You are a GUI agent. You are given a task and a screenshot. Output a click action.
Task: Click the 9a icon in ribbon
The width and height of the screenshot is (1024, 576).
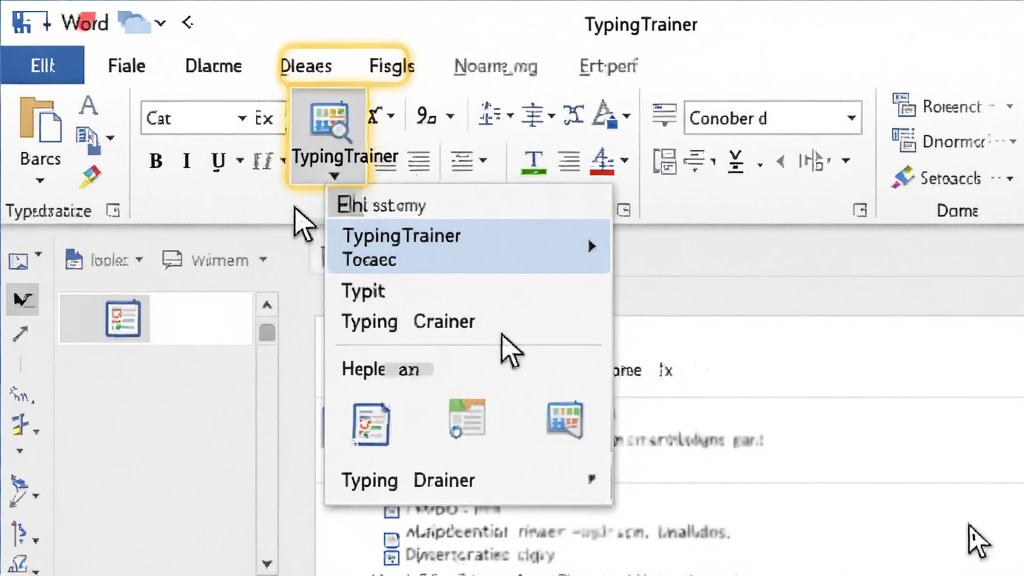click(x=426, y=116)
